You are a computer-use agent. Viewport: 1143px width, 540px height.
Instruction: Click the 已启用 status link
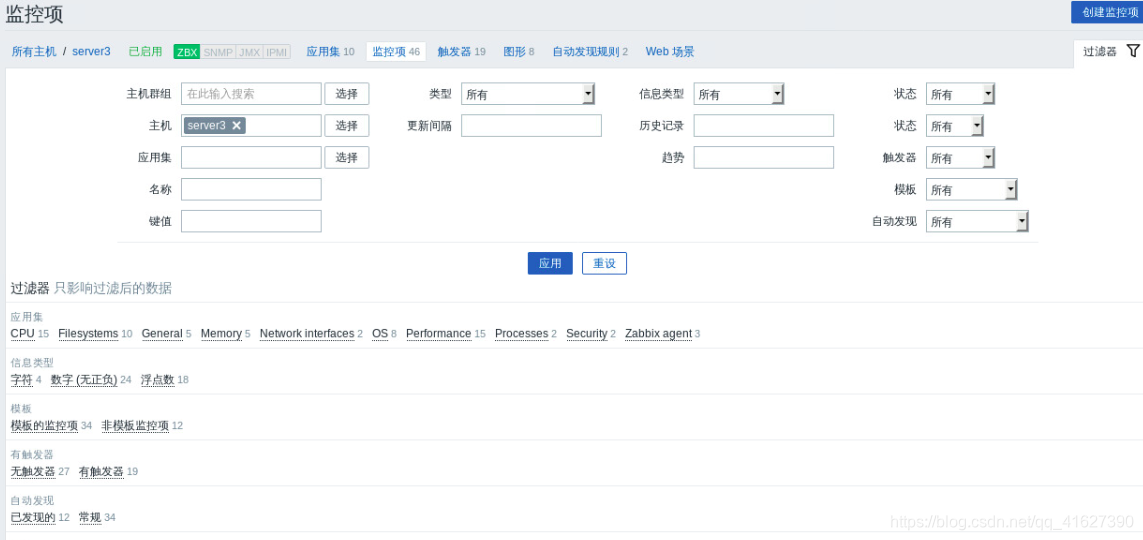pyautogui.click(x=145, y=52)
